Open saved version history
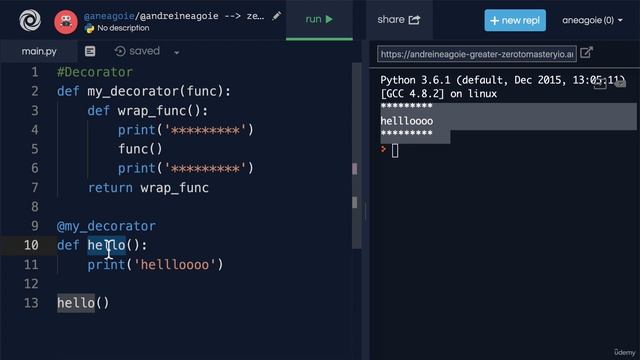The image size is (640, 360). coord(137,51)
